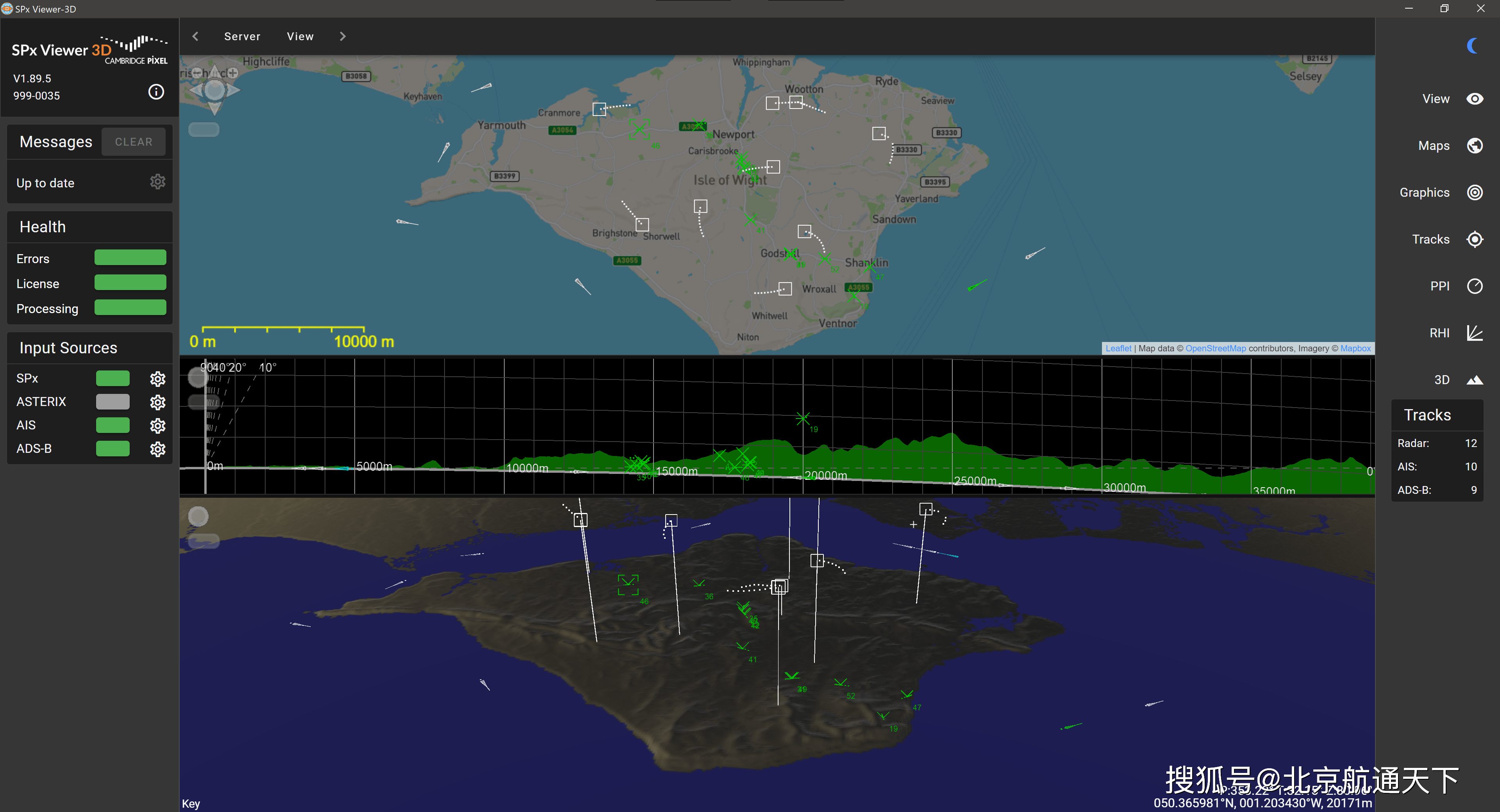Image resolution: width=1500 pixels, height=812 pixels.
Task: Click the map zoom in plus button
Action: coord(233,73)
